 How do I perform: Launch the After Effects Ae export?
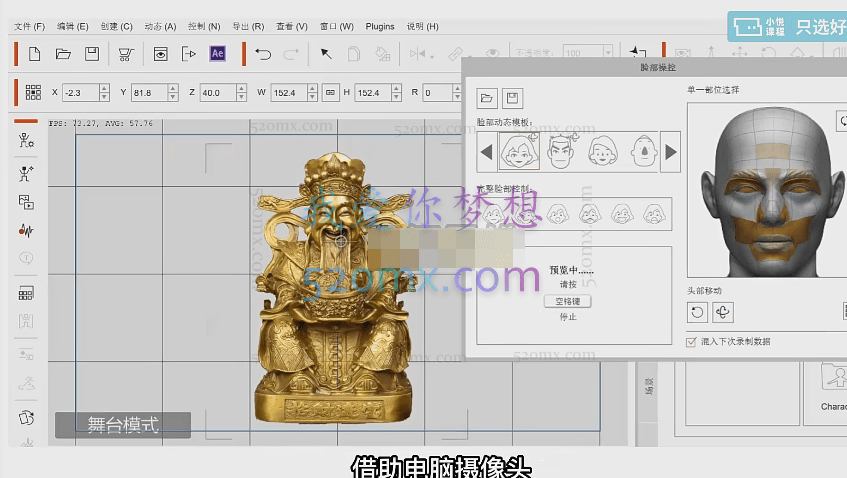[x=218, y=53]
